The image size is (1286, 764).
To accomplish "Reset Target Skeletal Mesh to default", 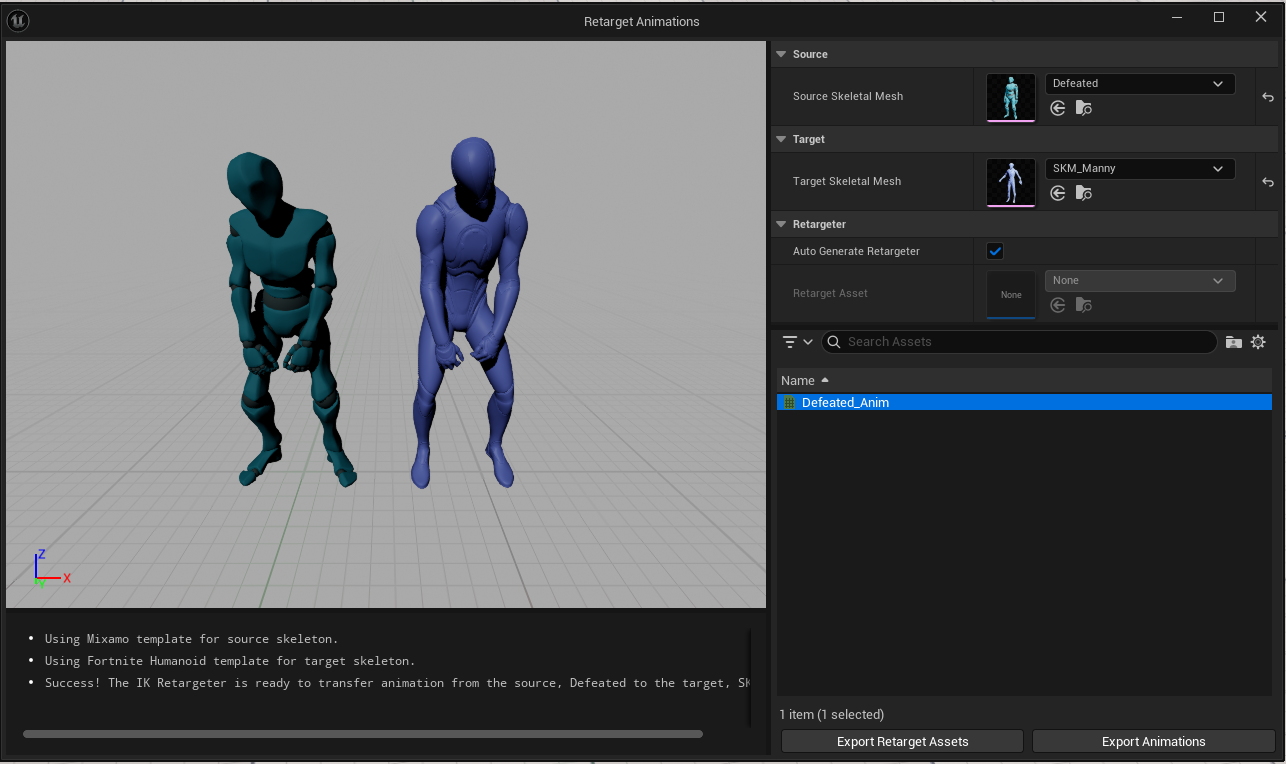I will [x=1267, y=182].
